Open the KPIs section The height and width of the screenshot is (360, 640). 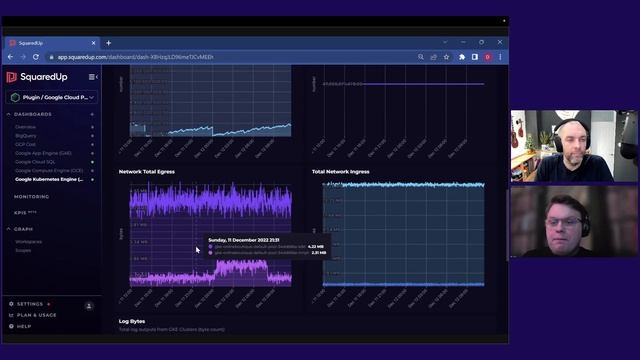(25, 213)
